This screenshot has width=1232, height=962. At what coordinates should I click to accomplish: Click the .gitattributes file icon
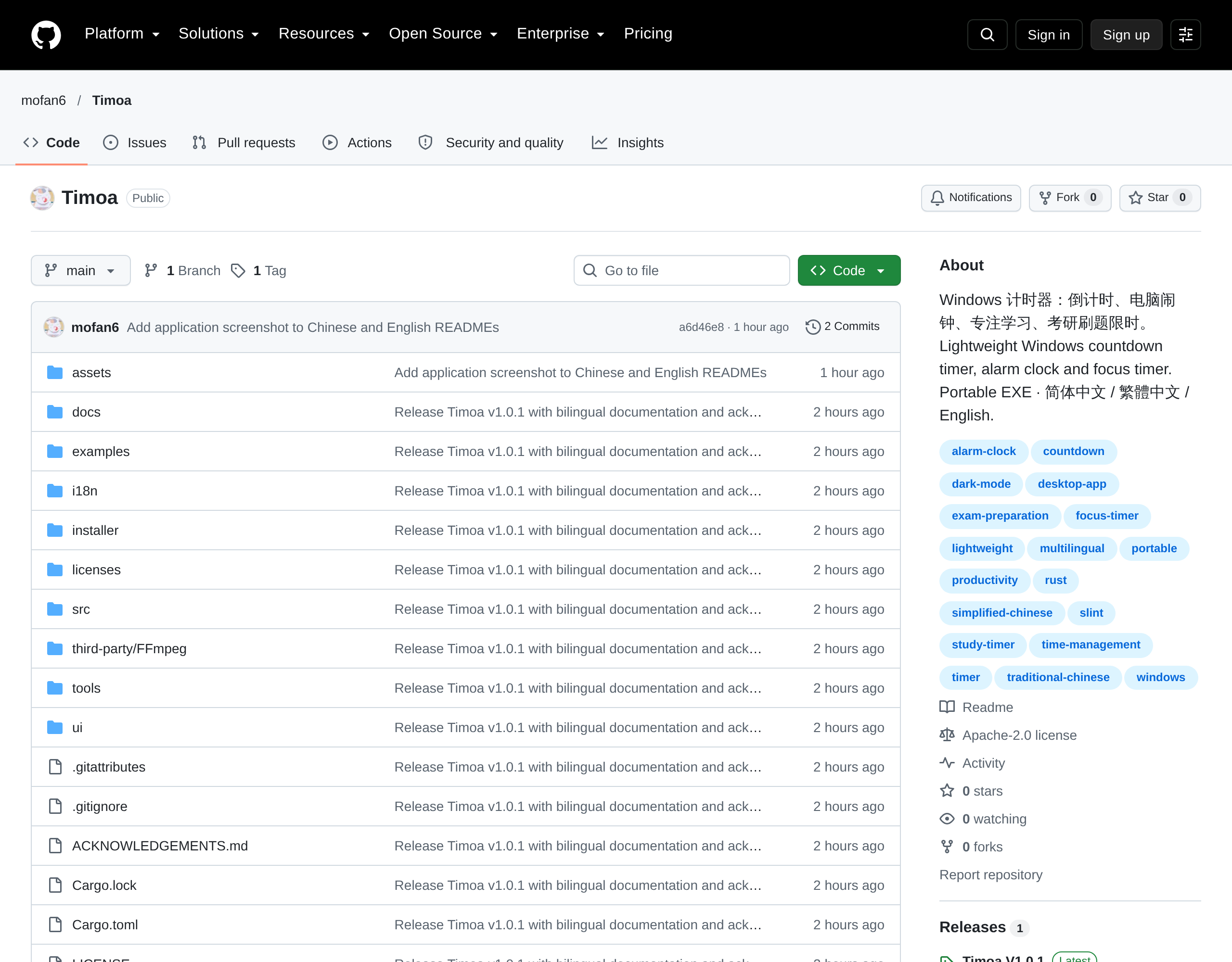tap(55, 767)
